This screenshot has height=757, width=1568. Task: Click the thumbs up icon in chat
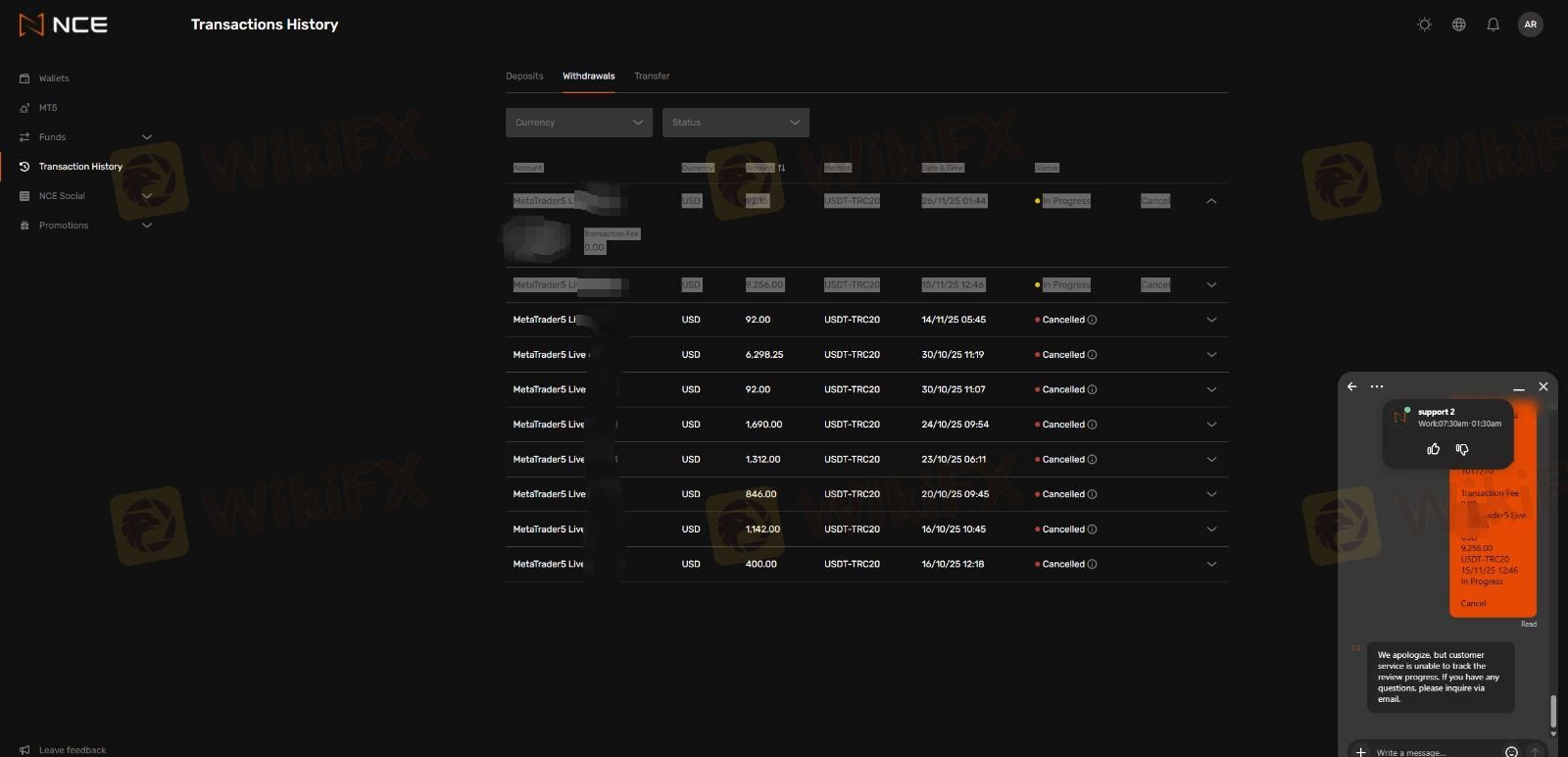pyautogui.click(x=1433, y=449)
